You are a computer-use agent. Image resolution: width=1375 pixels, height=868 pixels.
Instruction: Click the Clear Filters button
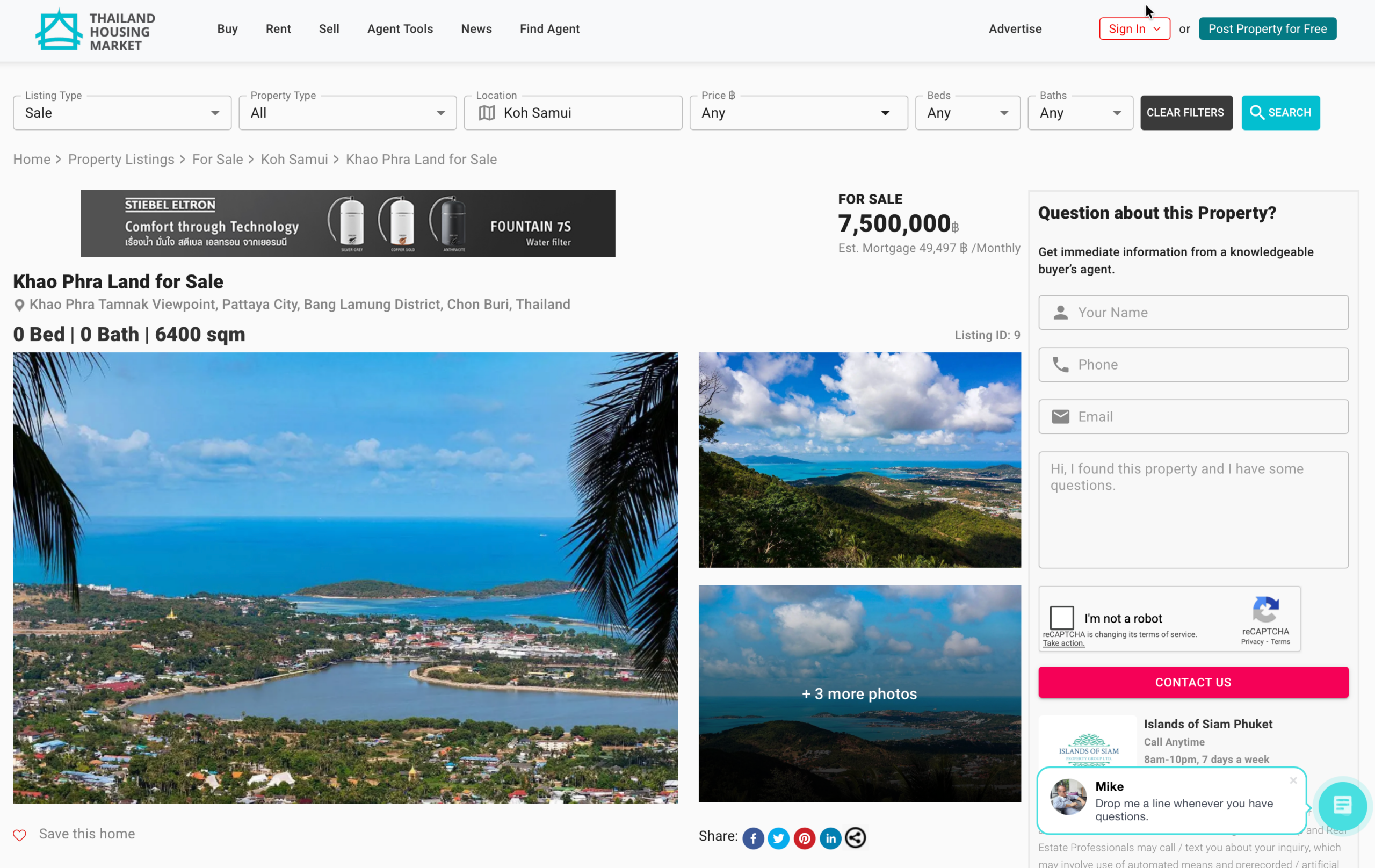pos(1185,112)
